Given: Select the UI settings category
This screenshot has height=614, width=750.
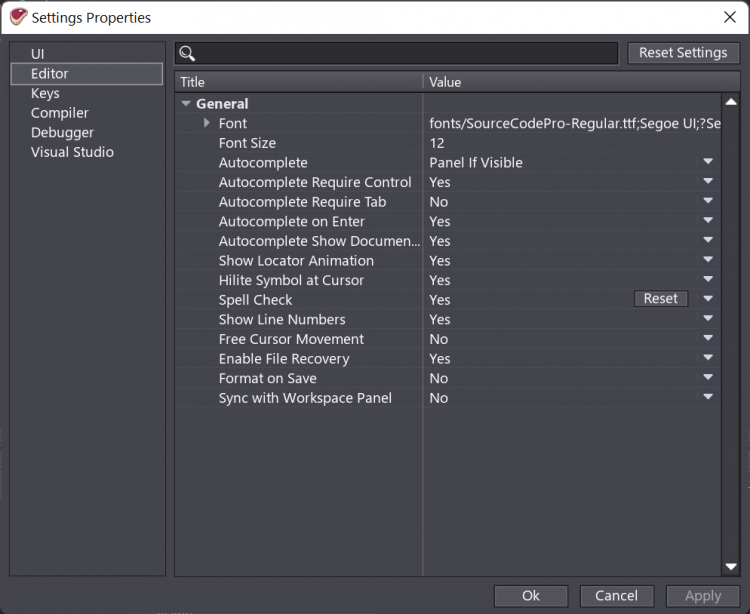Looking at the screenshot, I should coord(38,54).
